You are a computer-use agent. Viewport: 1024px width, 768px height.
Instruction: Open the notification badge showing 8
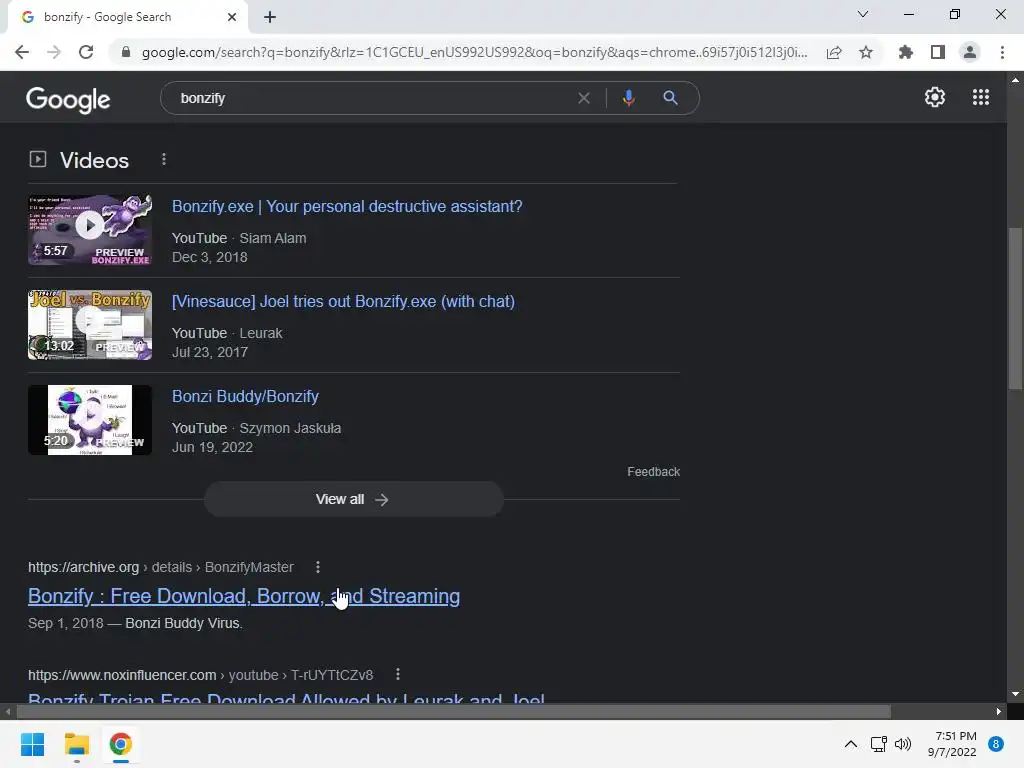coord(996,744)
